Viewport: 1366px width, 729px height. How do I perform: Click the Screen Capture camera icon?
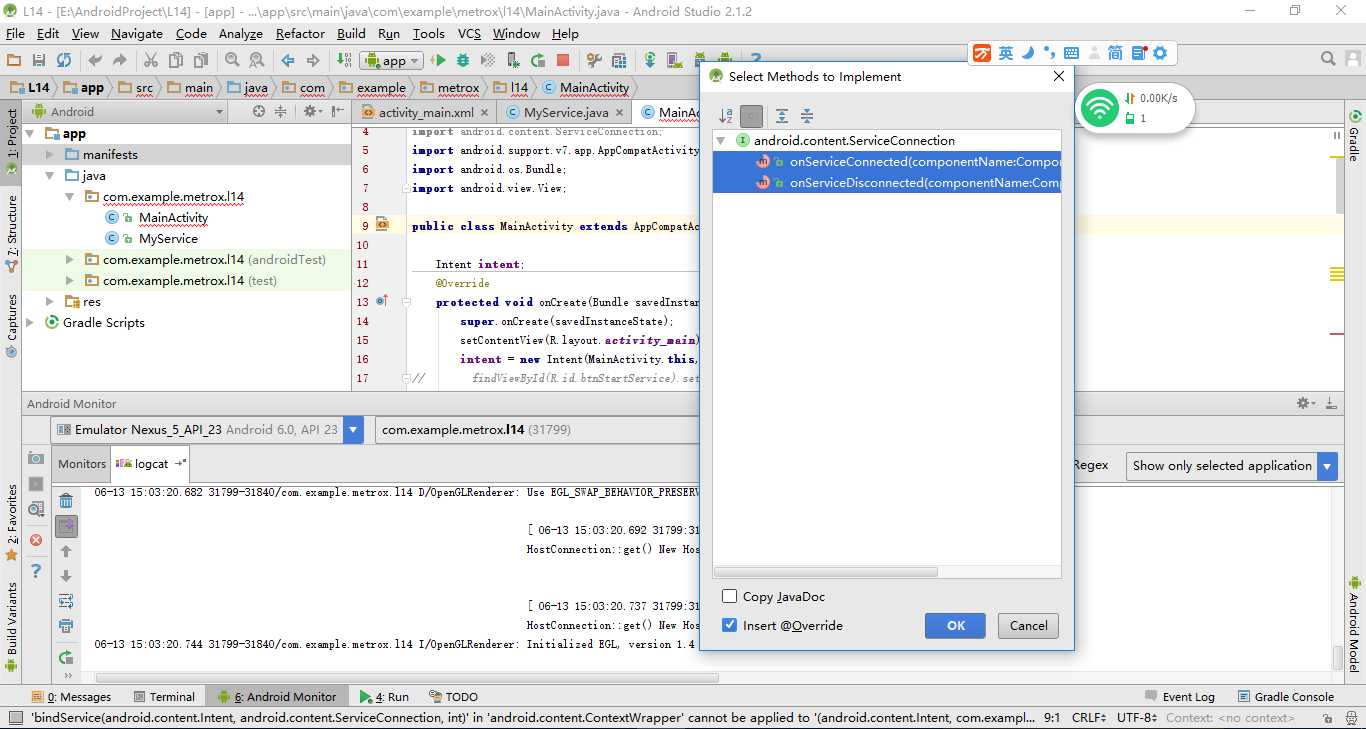click(36, 458)
